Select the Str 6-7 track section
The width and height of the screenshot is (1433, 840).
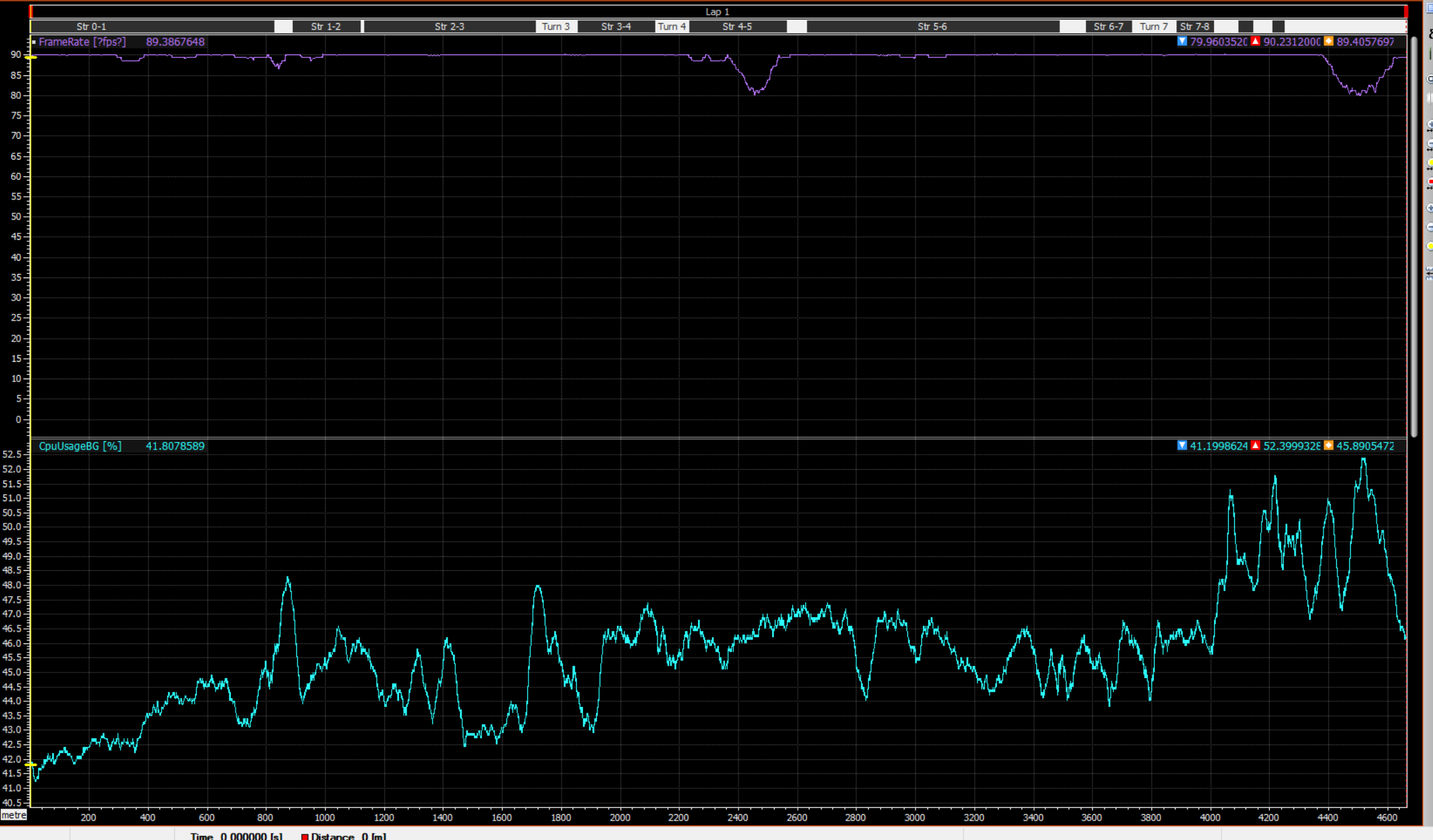click(1108, 26)
